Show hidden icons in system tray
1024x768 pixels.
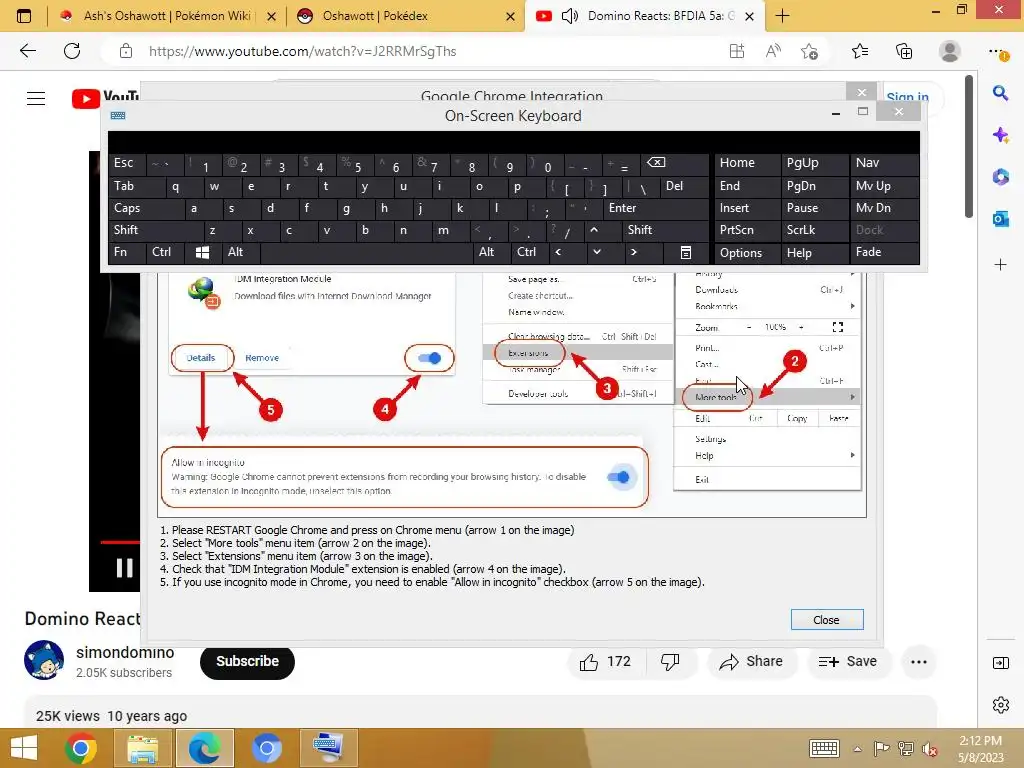pyautogui.click(x=857, y=749)
